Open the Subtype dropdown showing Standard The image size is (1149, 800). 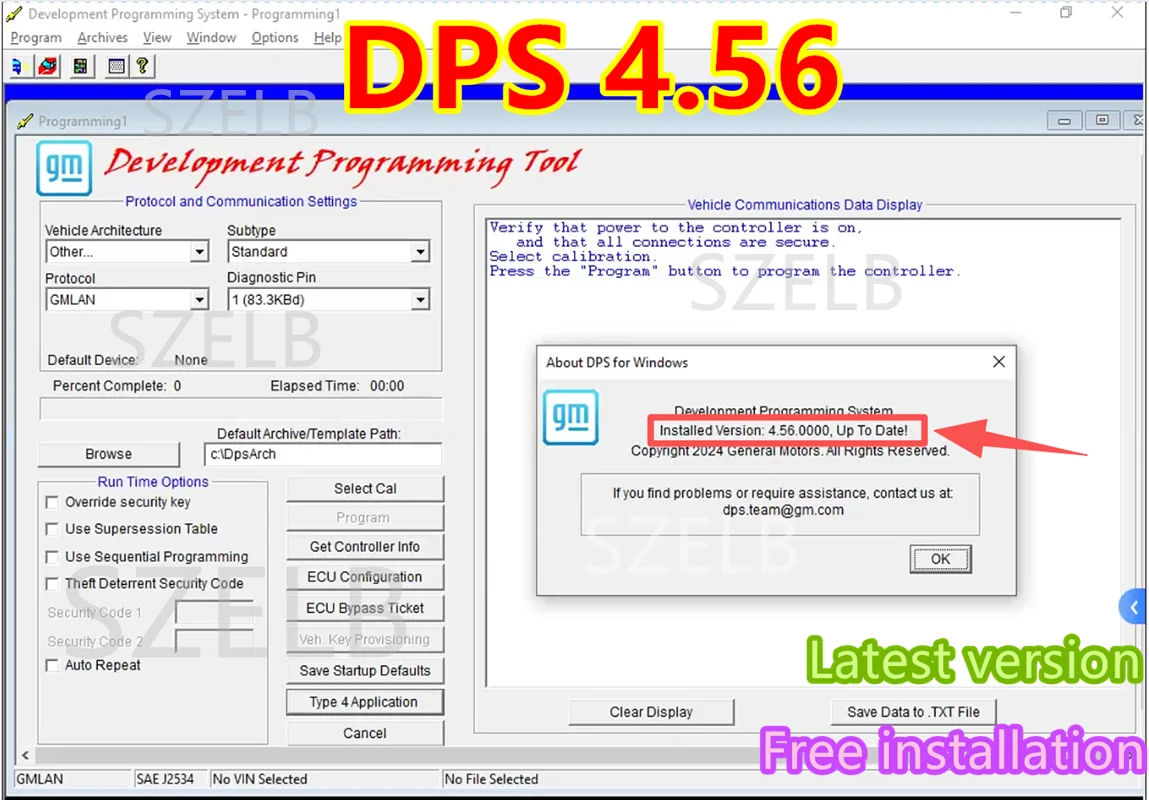click(419, 252)
